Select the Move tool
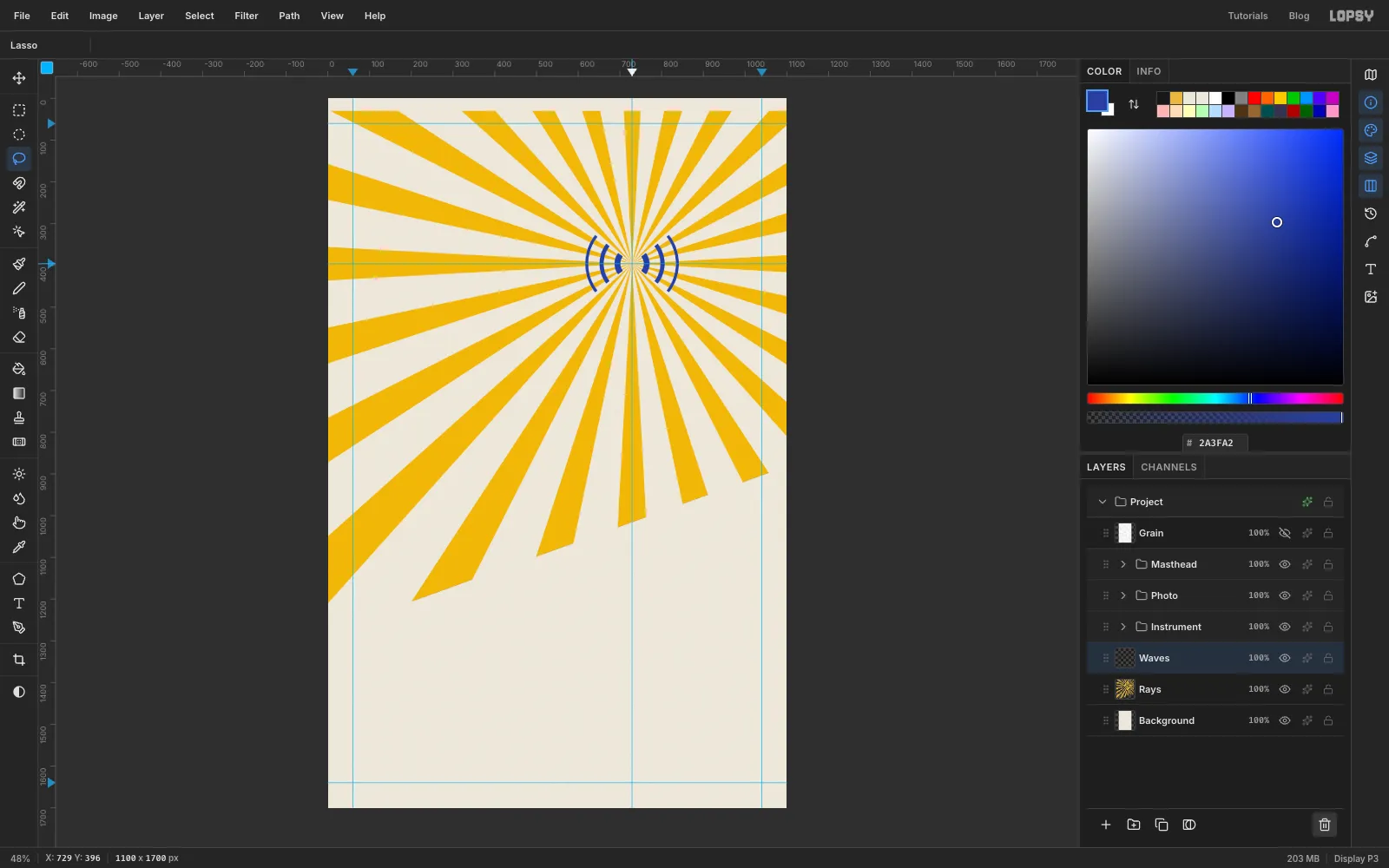 pyautogui.click(x=19, y=78)
